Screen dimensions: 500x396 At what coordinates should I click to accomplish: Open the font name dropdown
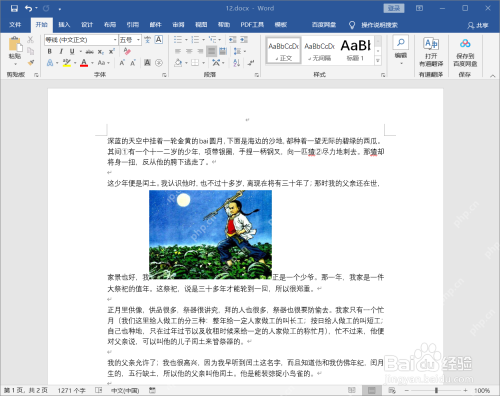point(115,40)
